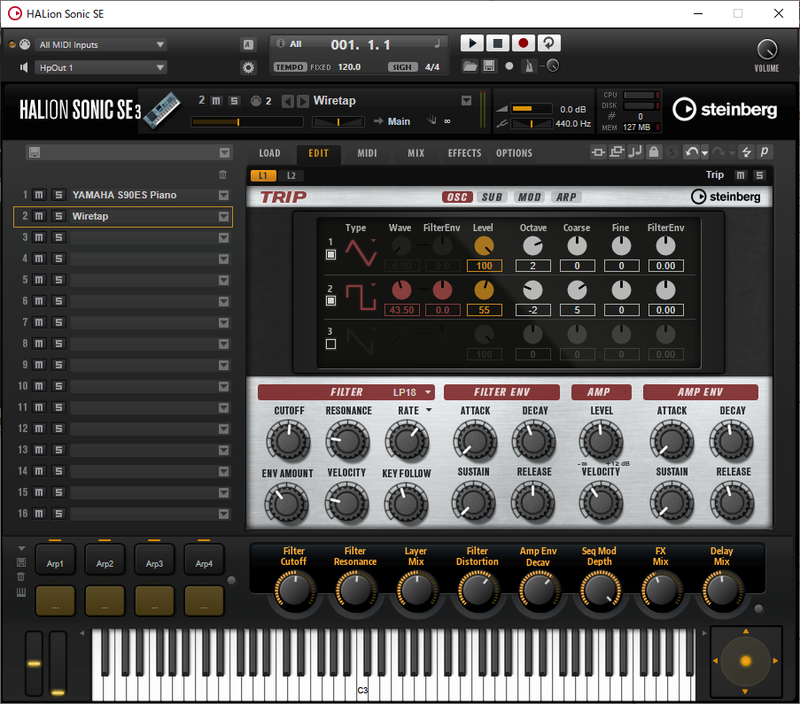Mute the Trip layer
Image resolution: width=800 pixels, height=704 pixels.
click(x=740, y=175)
